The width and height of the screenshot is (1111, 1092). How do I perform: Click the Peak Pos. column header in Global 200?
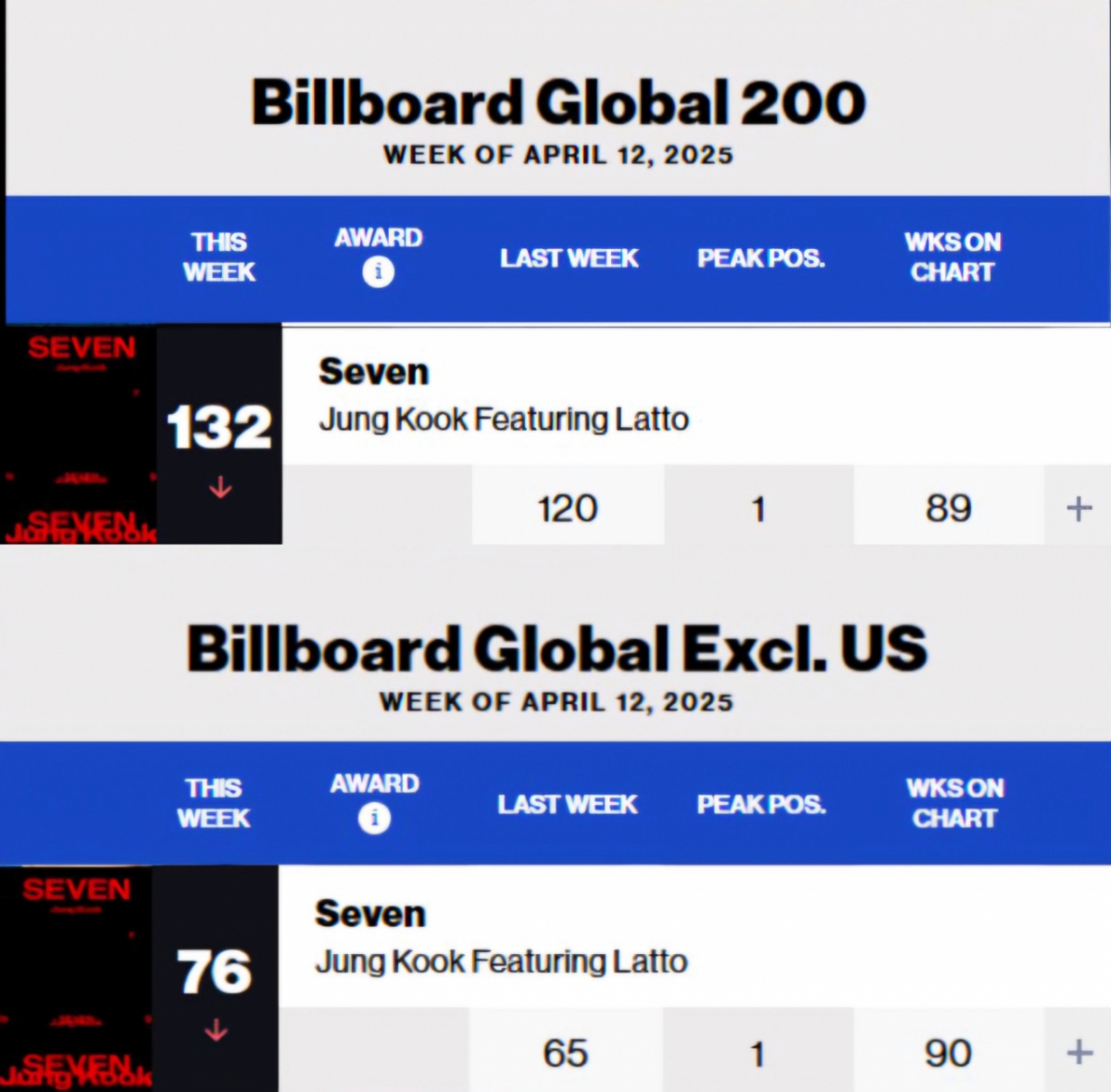[x=760, y=257]
